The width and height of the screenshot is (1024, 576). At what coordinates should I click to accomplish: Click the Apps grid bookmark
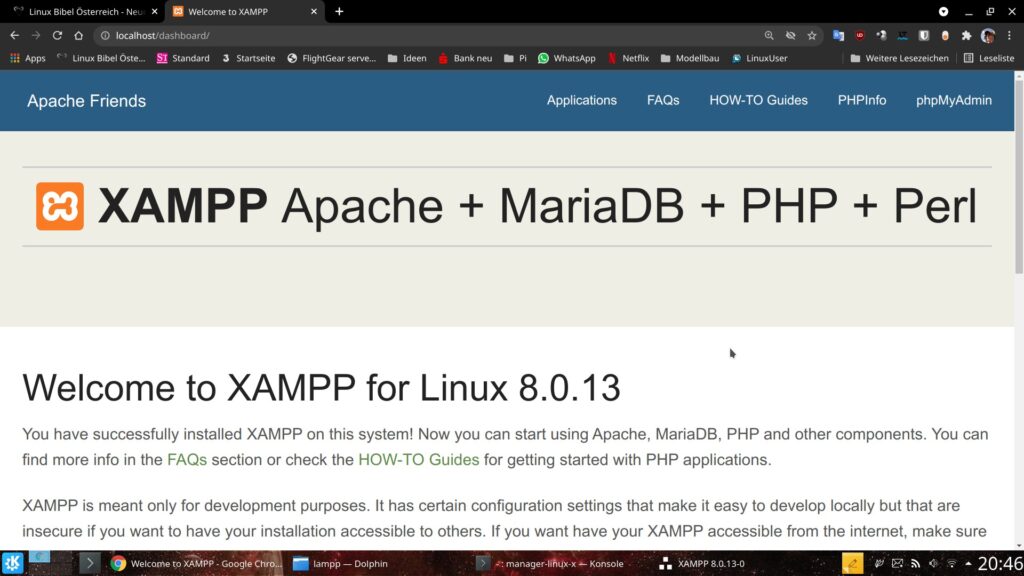27,58
